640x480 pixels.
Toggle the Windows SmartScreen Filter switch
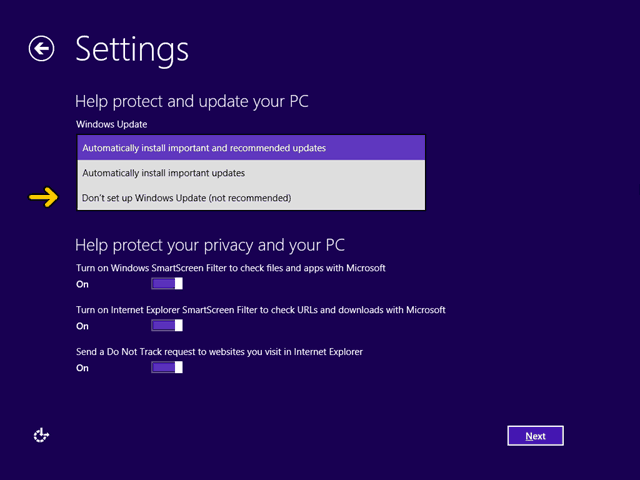(167, 284)
